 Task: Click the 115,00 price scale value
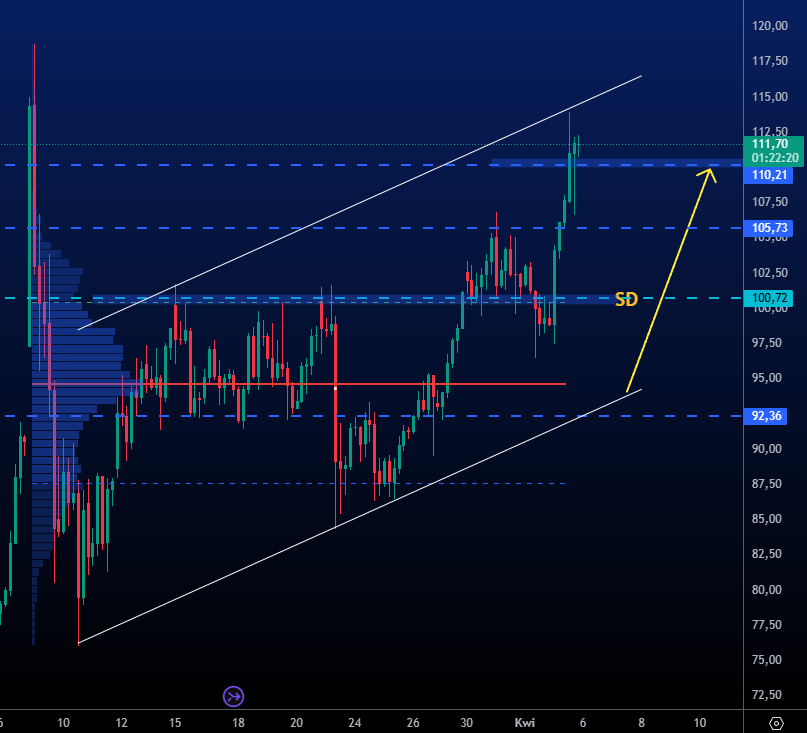coord(769,97)
